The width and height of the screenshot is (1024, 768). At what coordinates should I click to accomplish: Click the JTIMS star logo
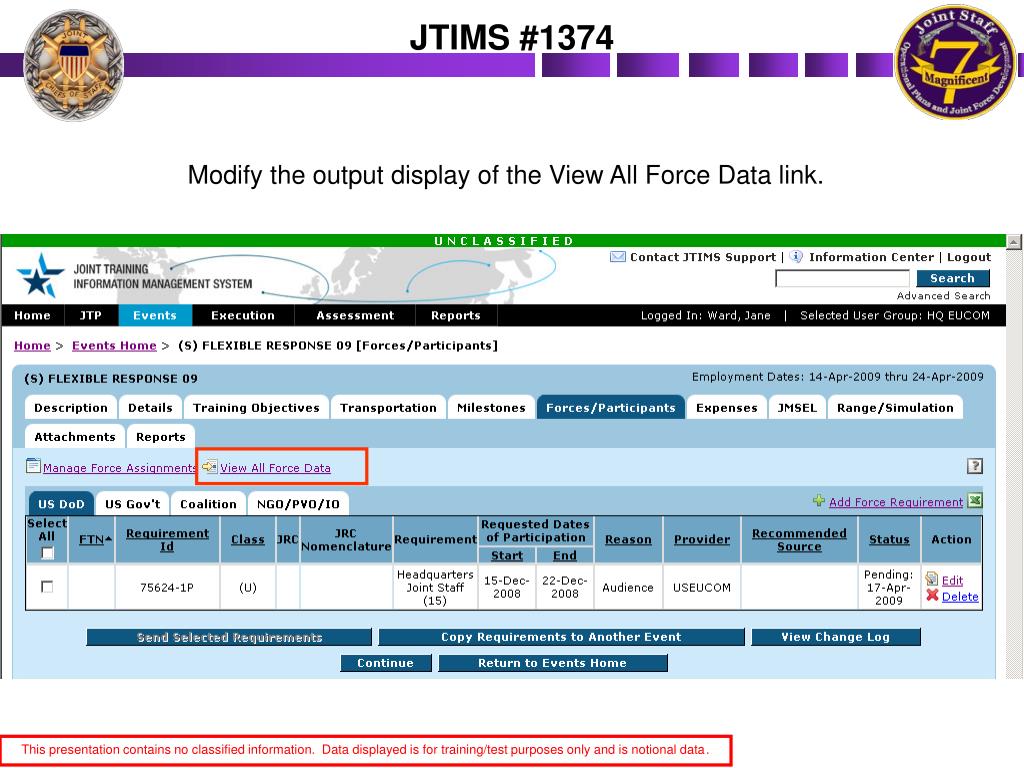click(40, 275)
